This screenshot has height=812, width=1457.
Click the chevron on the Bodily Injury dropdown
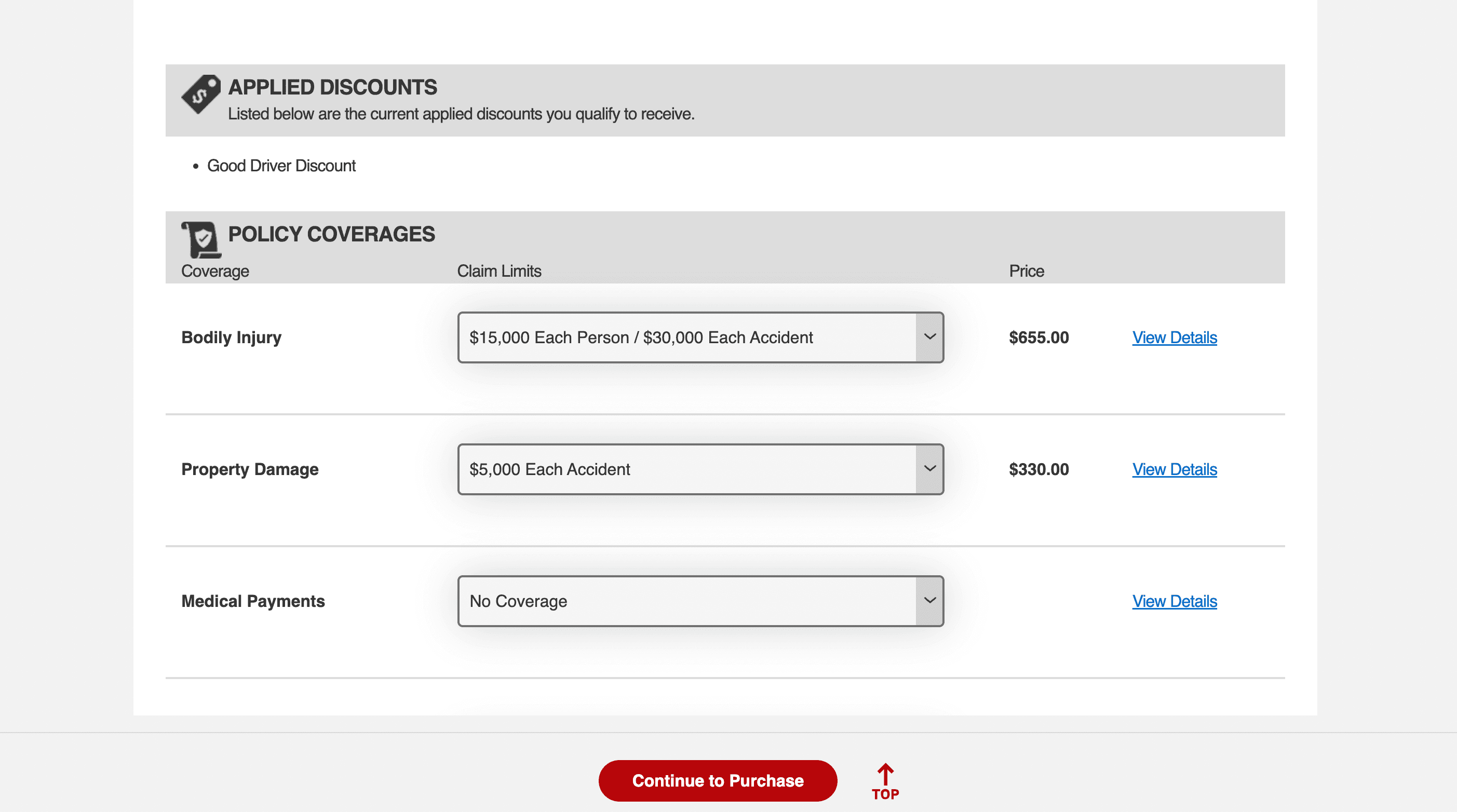(929, 337)
